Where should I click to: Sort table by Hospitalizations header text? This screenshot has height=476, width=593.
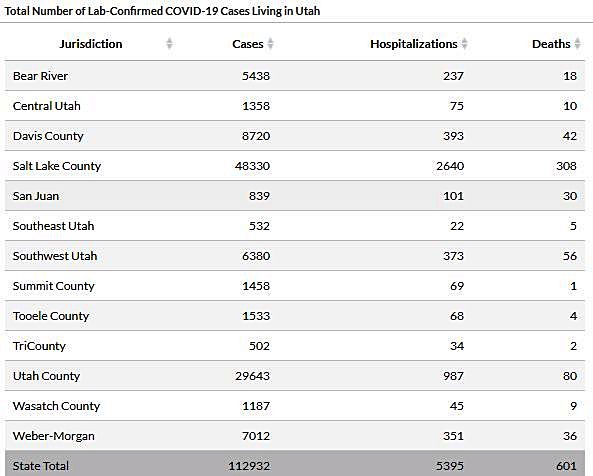coord(414,44)
